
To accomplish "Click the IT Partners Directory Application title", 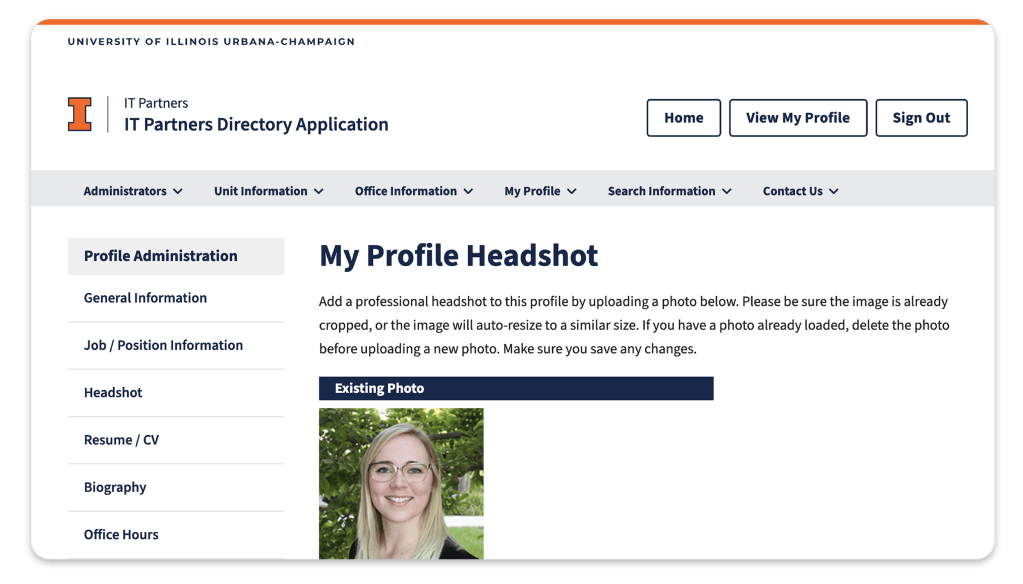I will (256, 125).
